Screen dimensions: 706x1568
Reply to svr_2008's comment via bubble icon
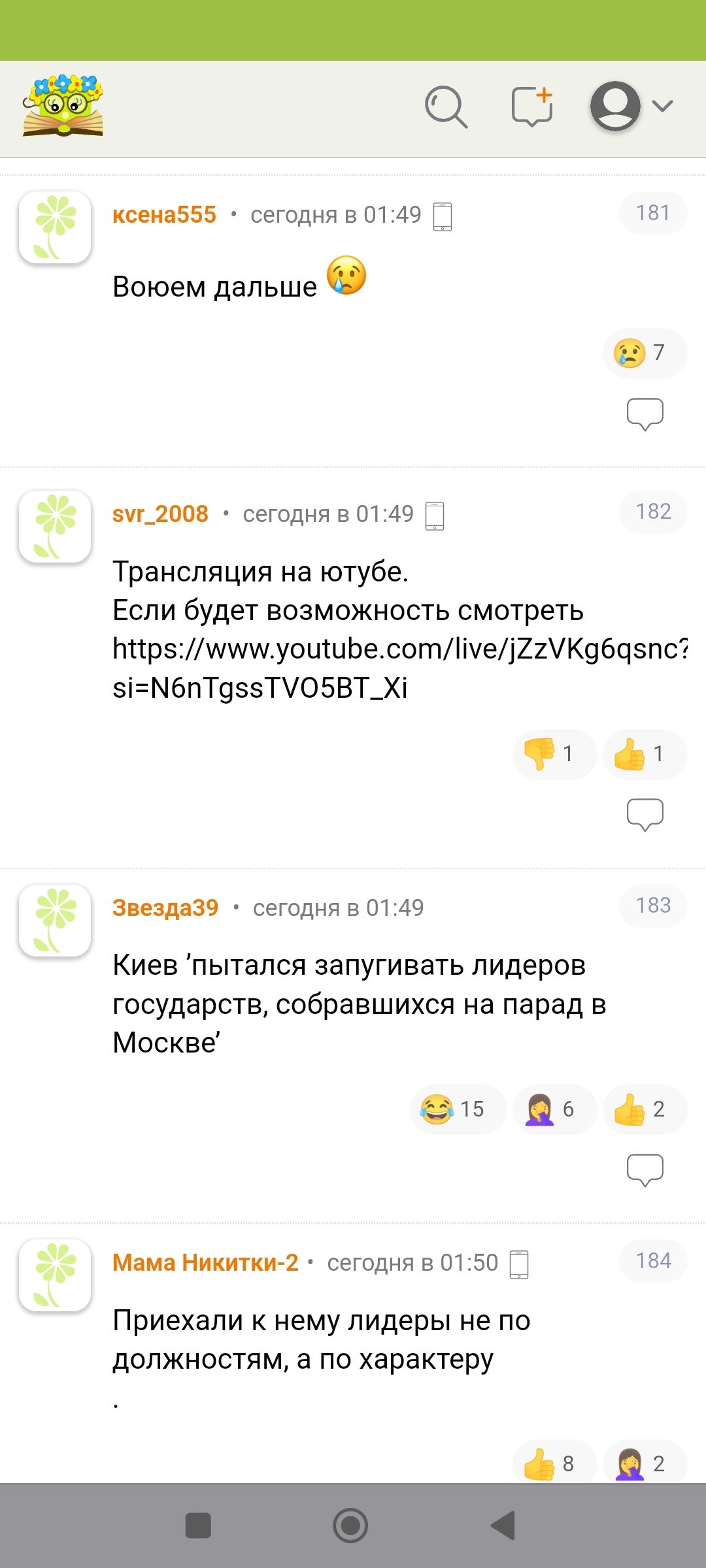(645, 815)
